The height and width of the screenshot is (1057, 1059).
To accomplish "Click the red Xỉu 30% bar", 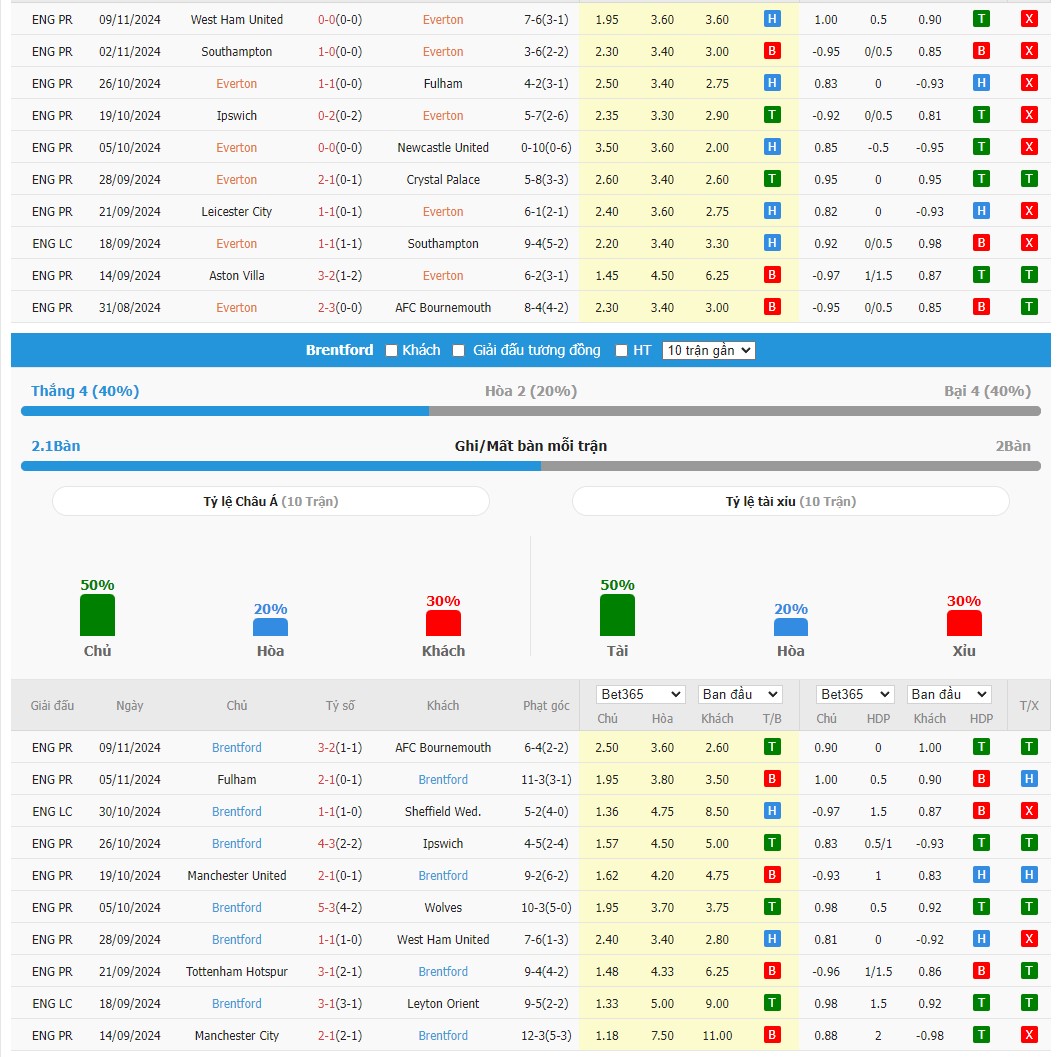I will 964,623.
